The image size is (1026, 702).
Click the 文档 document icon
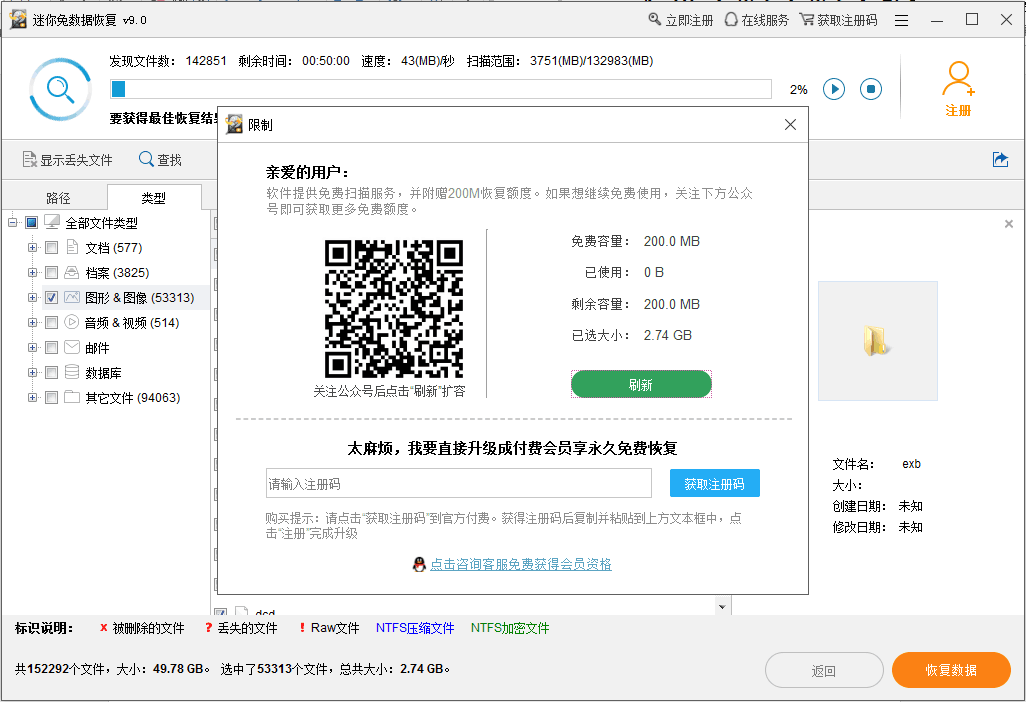(x=72, y=247)
